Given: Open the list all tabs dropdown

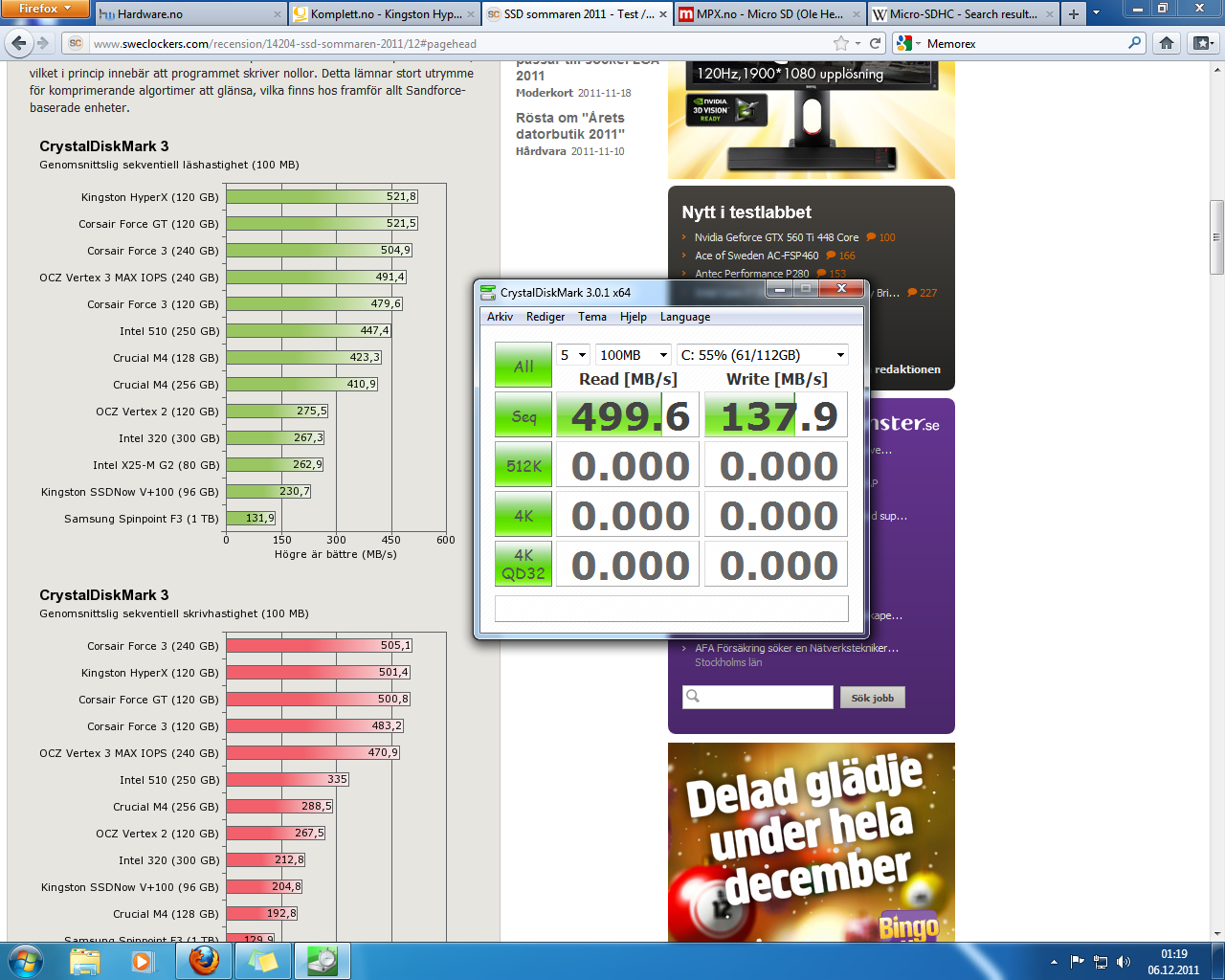Looking at the screenshot, I should tap(1096, 14).
